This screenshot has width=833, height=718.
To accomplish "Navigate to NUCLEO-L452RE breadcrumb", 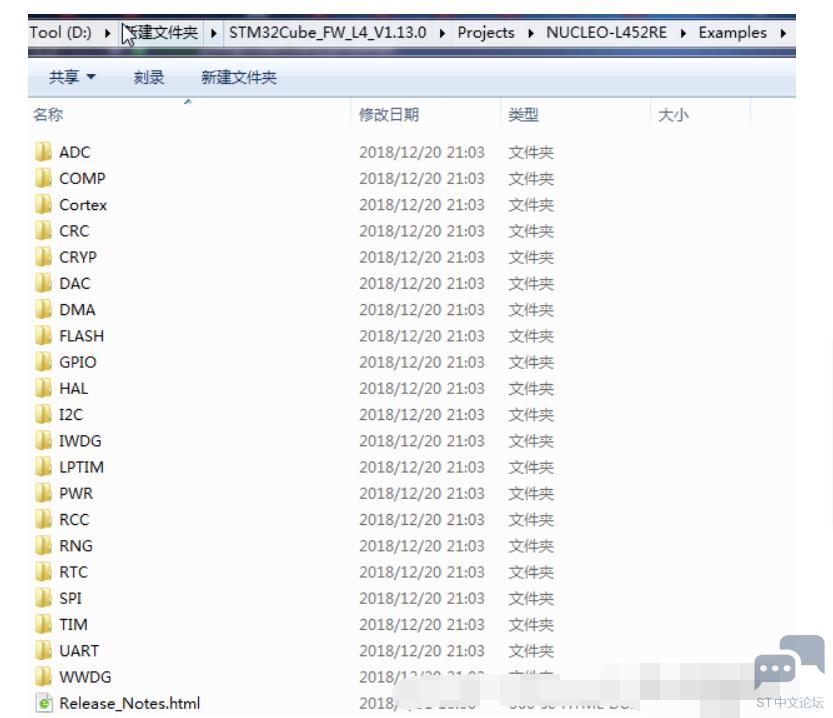I will pyautogui.click(x=606, y=32).
